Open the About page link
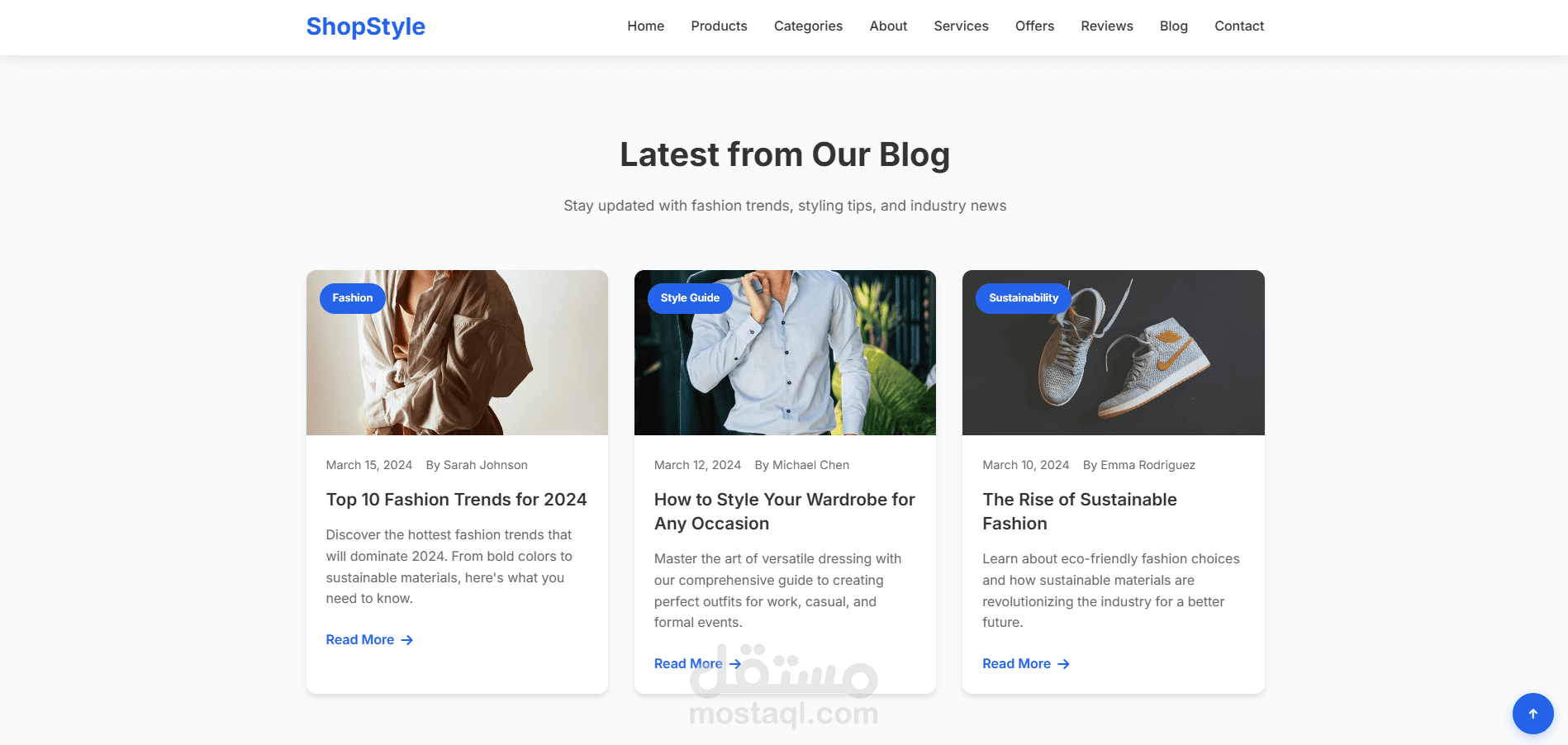 (888, 26)
